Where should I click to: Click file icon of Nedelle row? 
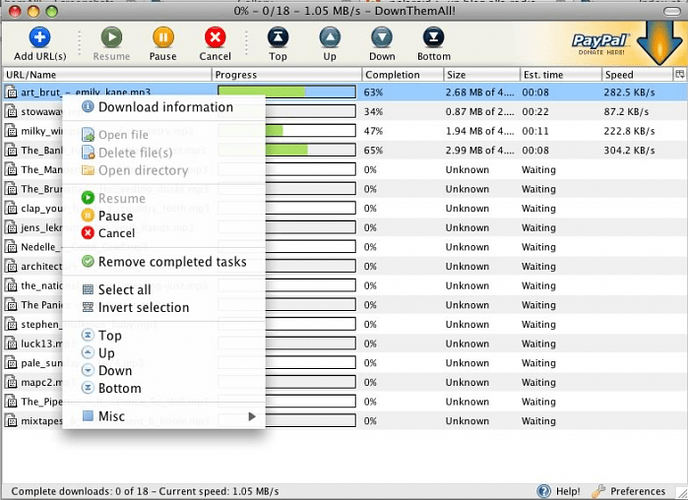11,247
